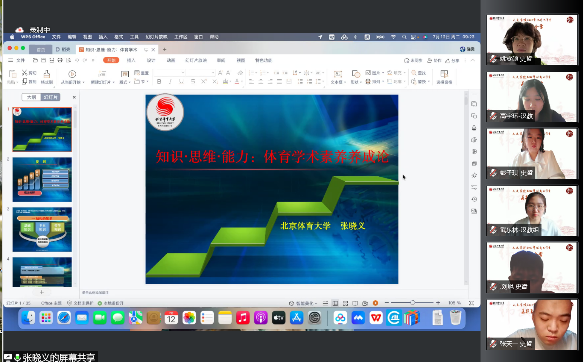This screenshot has height=362, width=584.
Task: Toggle Strikethrough formatting
Action: 193,82
